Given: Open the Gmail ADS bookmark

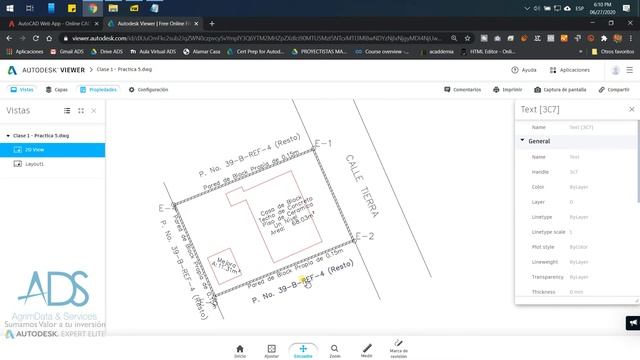Looking at the screenshot, I should (x=67, y=52).
